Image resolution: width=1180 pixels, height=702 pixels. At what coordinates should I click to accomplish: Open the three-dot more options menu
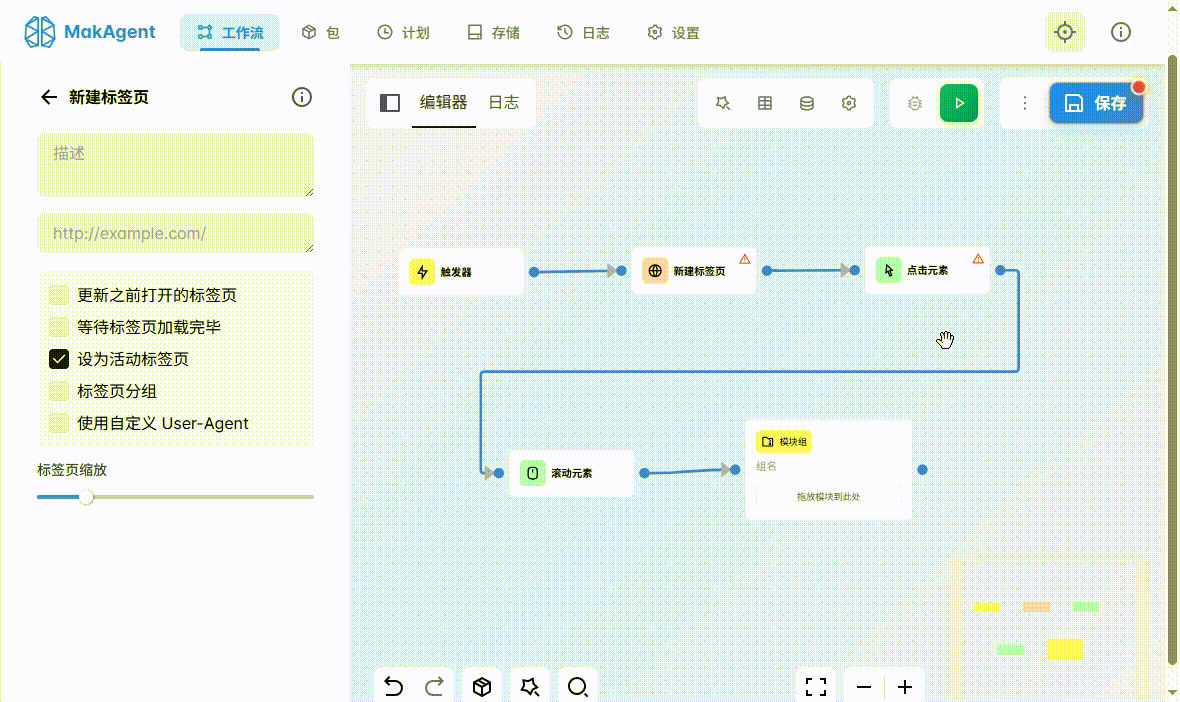click(x=1024, y=103)
